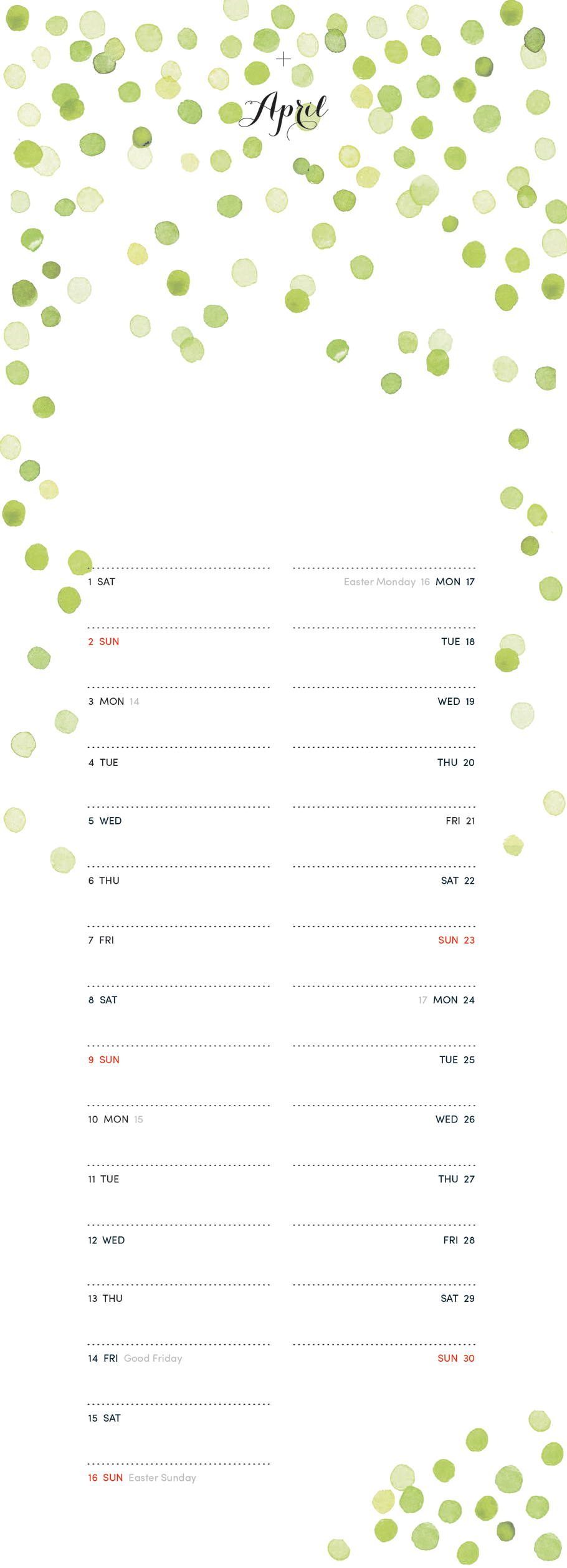This screenshot has height=1568, width=567.
Task: Select the red SUN 23 entry
Action: (x=457, y=940)
